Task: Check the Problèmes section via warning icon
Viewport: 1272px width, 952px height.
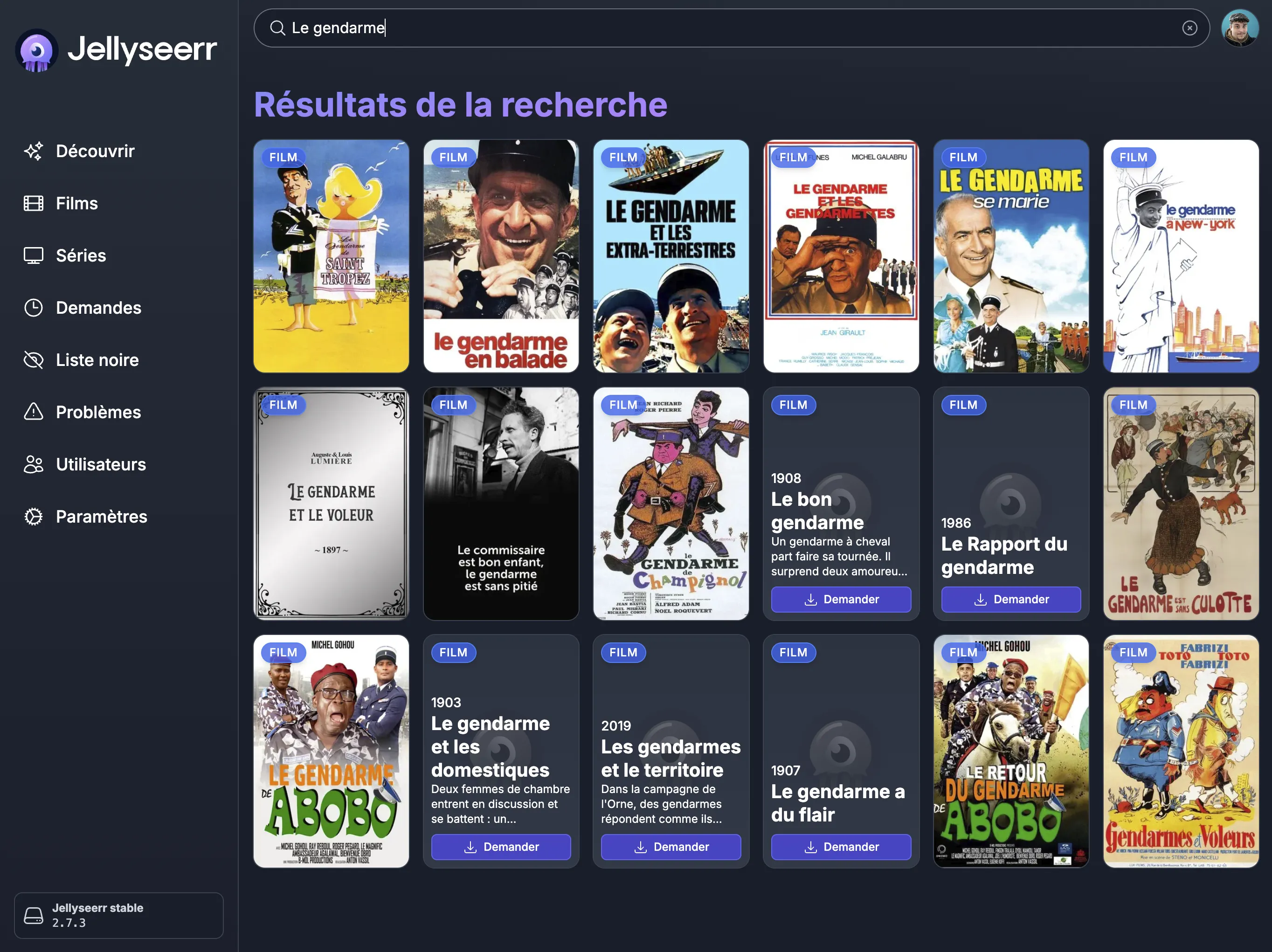Action: [x=35, y=412]
